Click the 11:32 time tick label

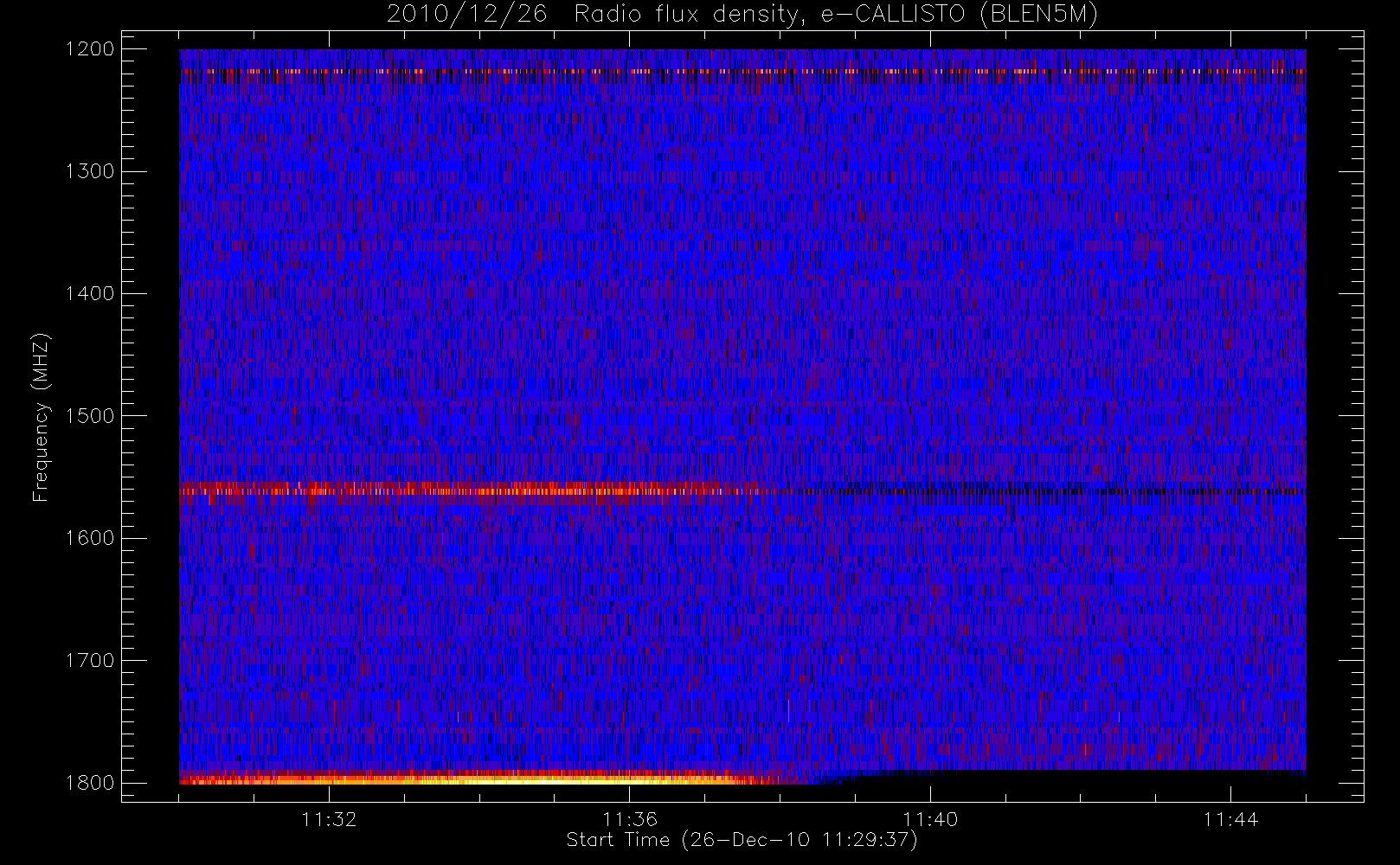tap(329, 819)
